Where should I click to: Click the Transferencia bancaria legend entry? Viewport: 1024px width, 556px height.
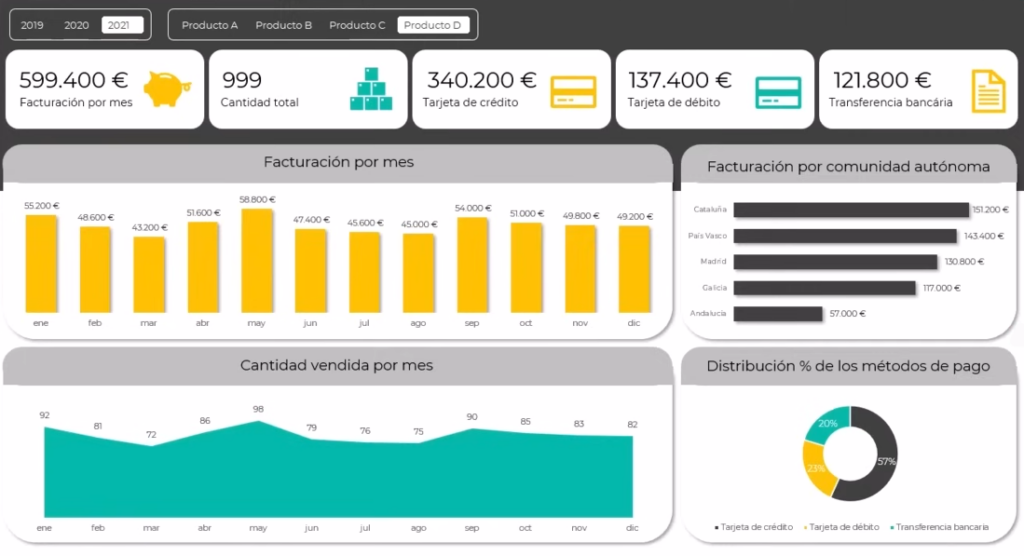click(940, 527)
